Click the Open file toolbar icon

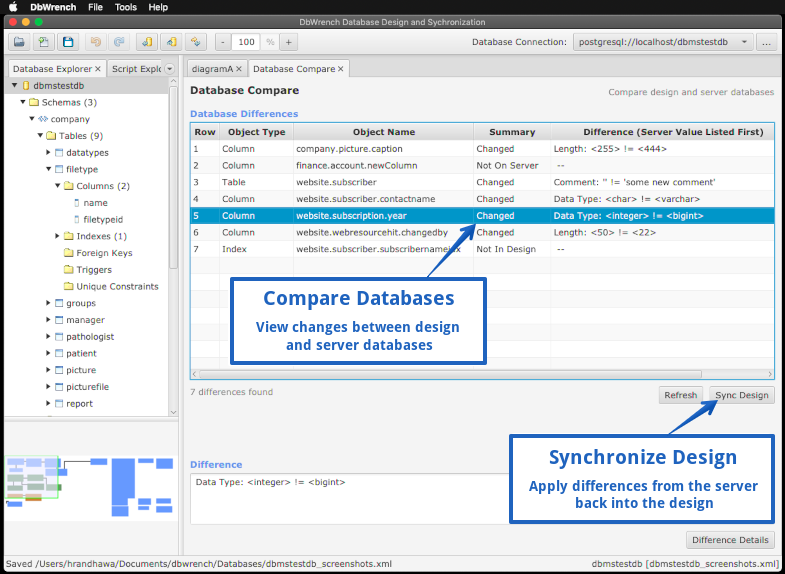point(19,42)
